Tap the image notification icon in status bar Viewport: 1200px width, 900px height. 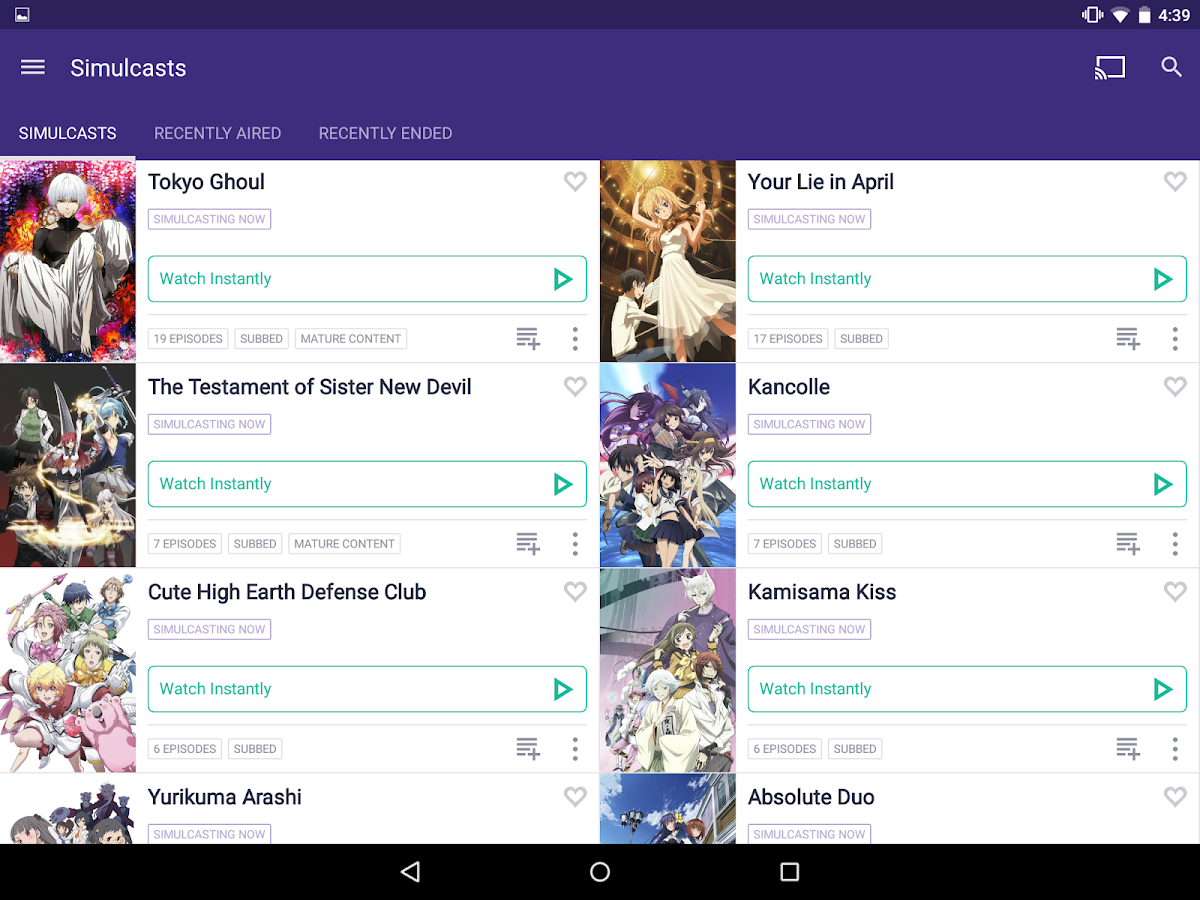click(22, 15)
